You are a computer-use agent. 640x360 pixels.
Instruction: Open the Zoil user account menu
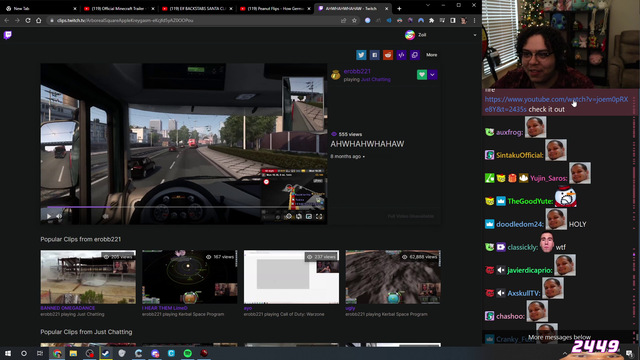coord(416,35)
